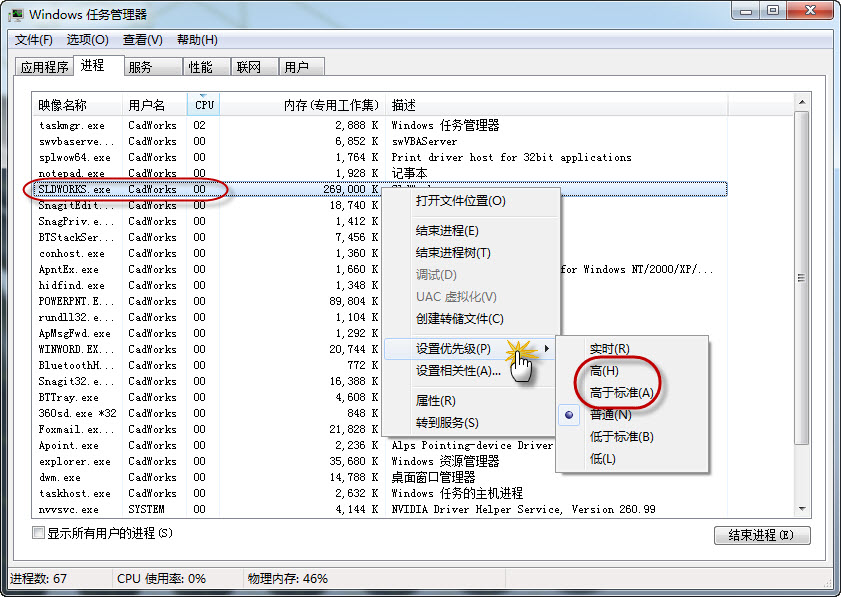Click the scrollbar up arrow

coord(802,102)
